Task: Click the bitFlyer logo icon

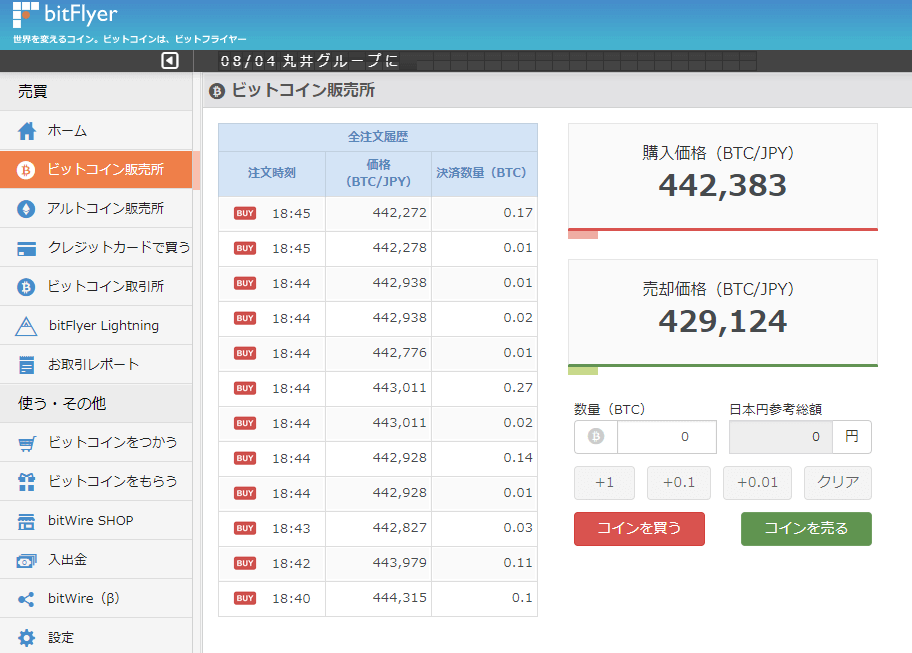Action: [x=26, y=15]
